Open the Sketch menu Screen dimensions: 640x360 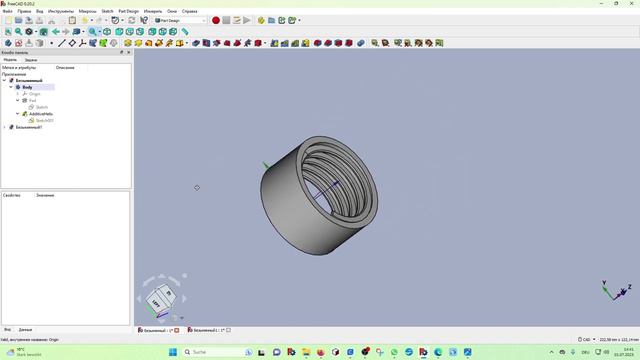107,11
